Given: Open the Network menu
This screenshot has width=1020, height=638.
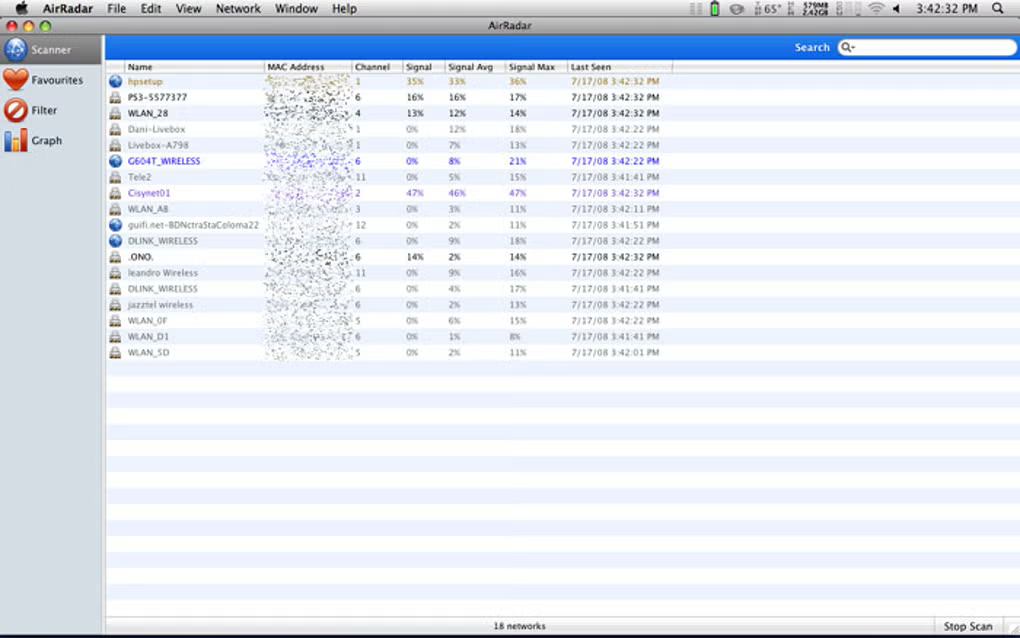Looking at the screenshot, I should click(238, 8).
